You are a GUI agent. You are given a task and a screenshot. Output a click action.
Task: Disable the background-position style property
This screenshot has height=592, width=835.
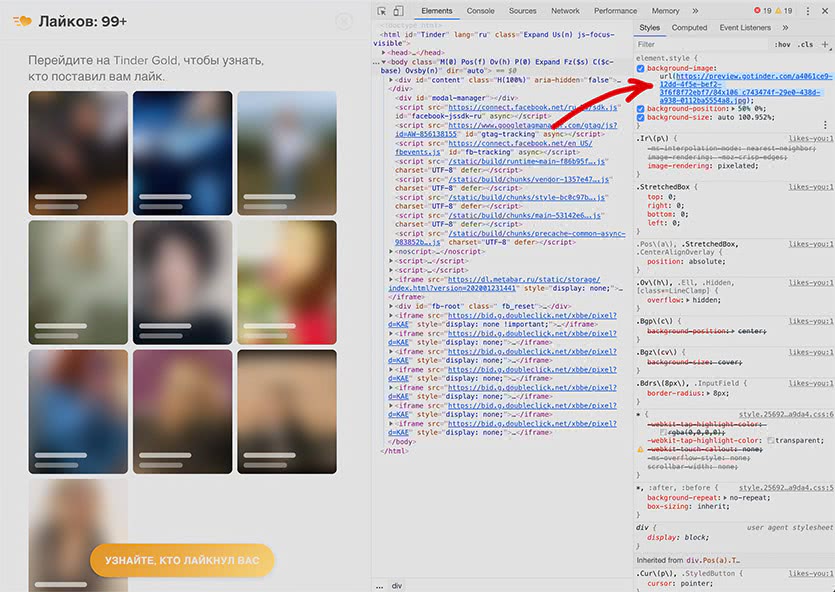pyautogui.click(x=641, y=108)
